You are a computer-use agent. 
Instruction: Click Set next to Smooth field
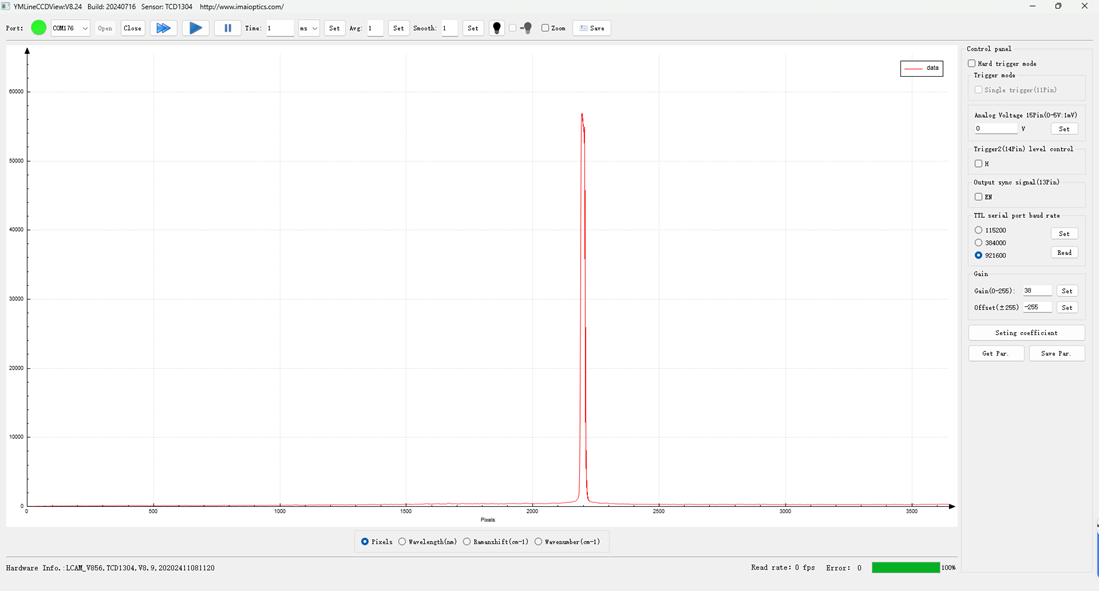click(x=473, y=28)
